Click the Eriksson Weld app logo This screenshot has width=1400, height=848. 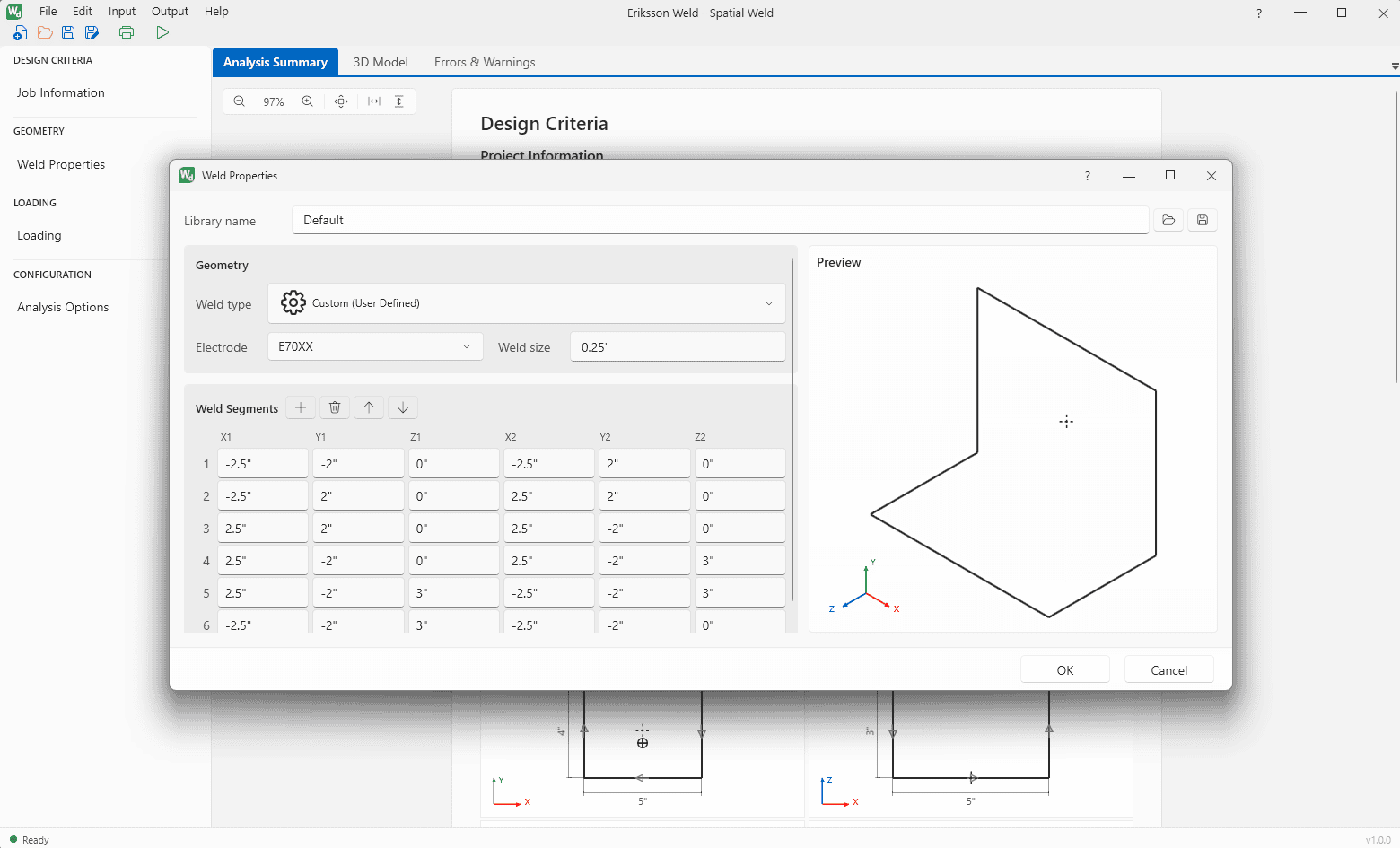pyautogui.click(x=14, y=12)
